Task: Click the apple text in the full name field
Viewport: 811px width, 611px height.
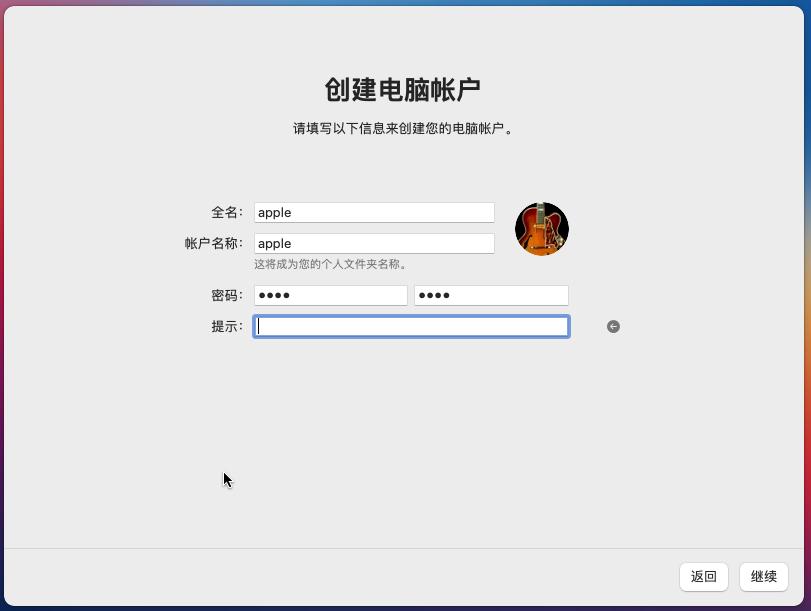Action: (274, 212)
